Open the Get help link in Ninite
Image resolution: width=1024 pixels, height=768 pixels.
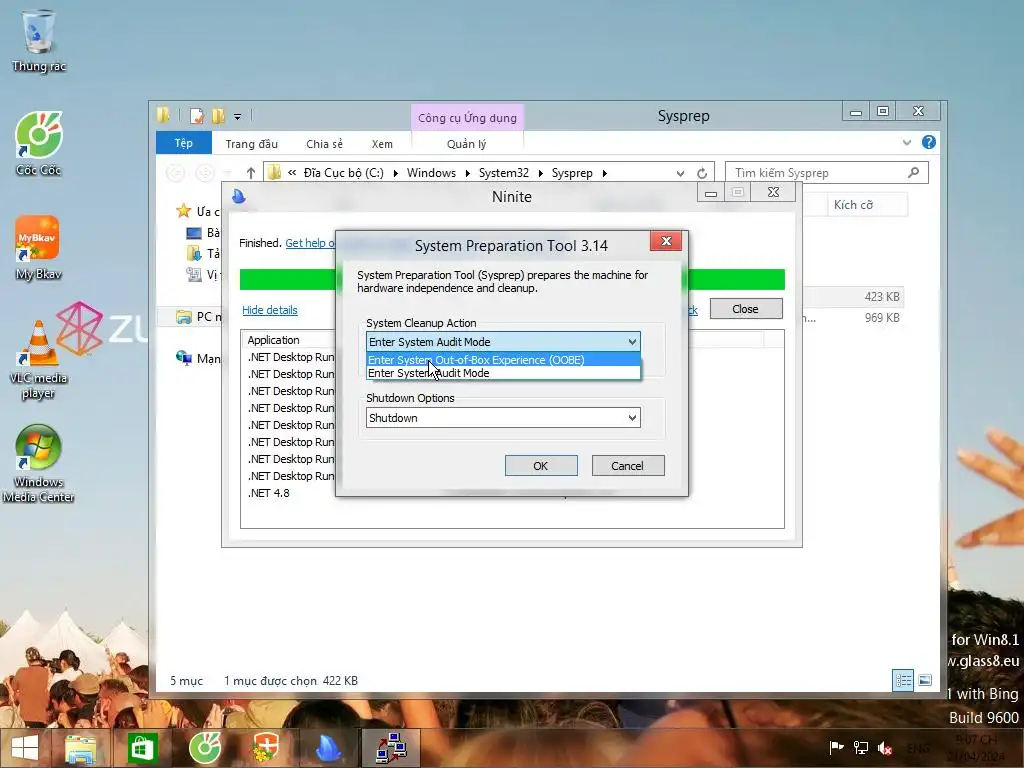pos(310,243)
